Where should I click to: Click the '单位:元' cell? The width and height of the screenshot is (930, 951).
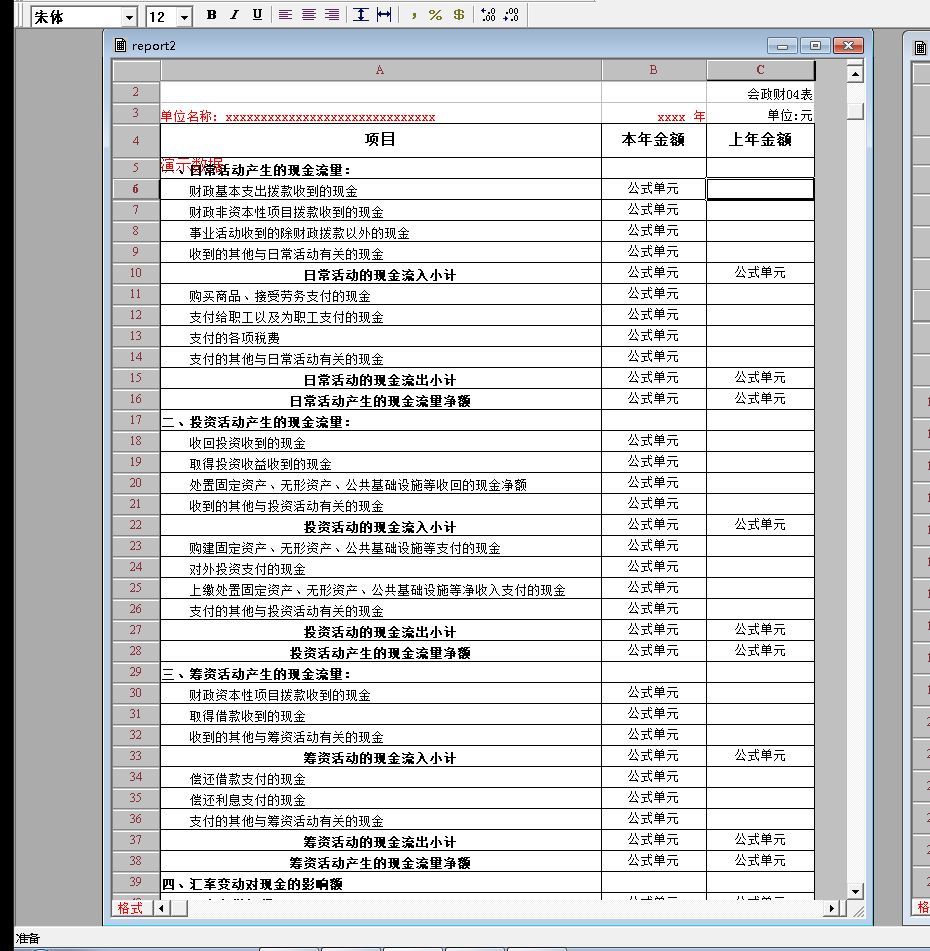760,115
